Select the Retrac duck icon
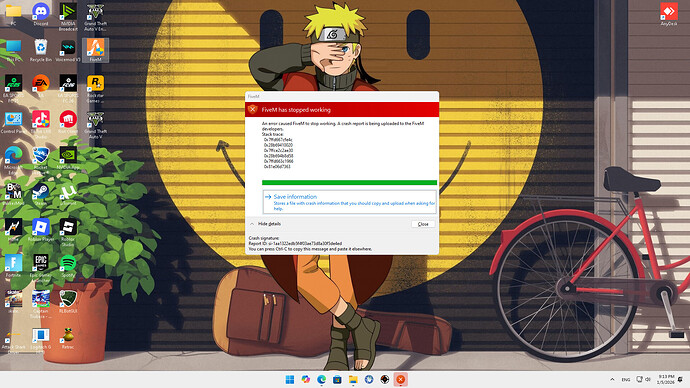Image resolution: width=690 pixels, height=388 pixels. [68, 337]
